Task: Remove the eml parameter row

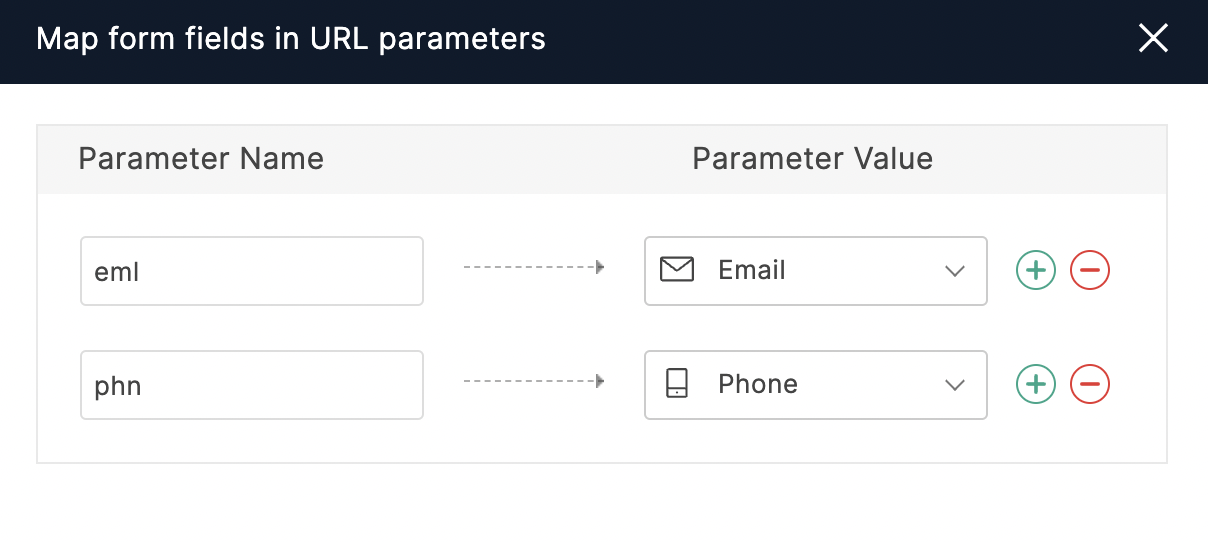Action: pos(1090,270)
